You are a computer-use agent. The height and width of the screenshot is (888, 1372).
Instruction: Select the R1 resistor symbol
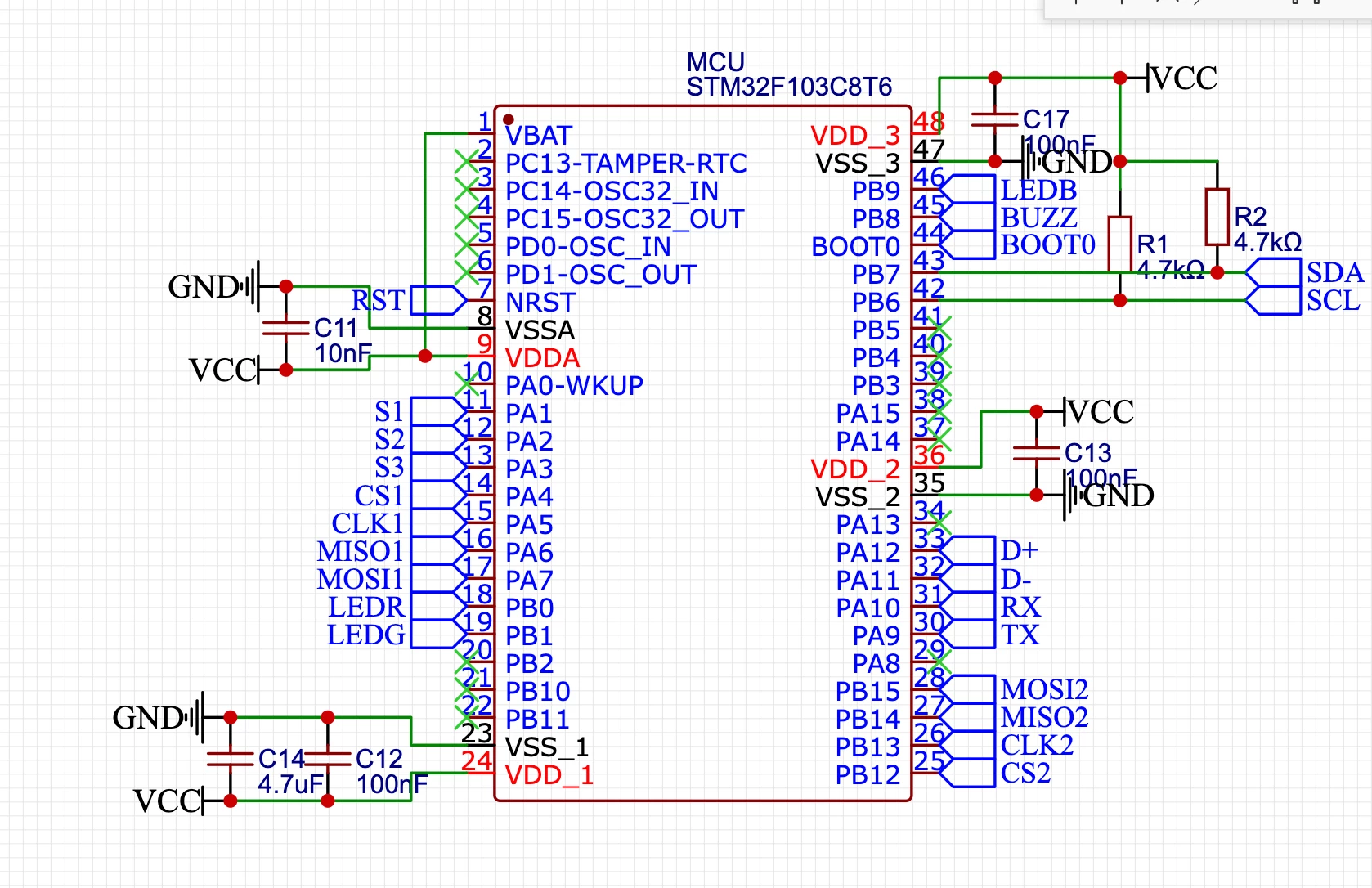pyautogui.click(x=1120, y=244)
